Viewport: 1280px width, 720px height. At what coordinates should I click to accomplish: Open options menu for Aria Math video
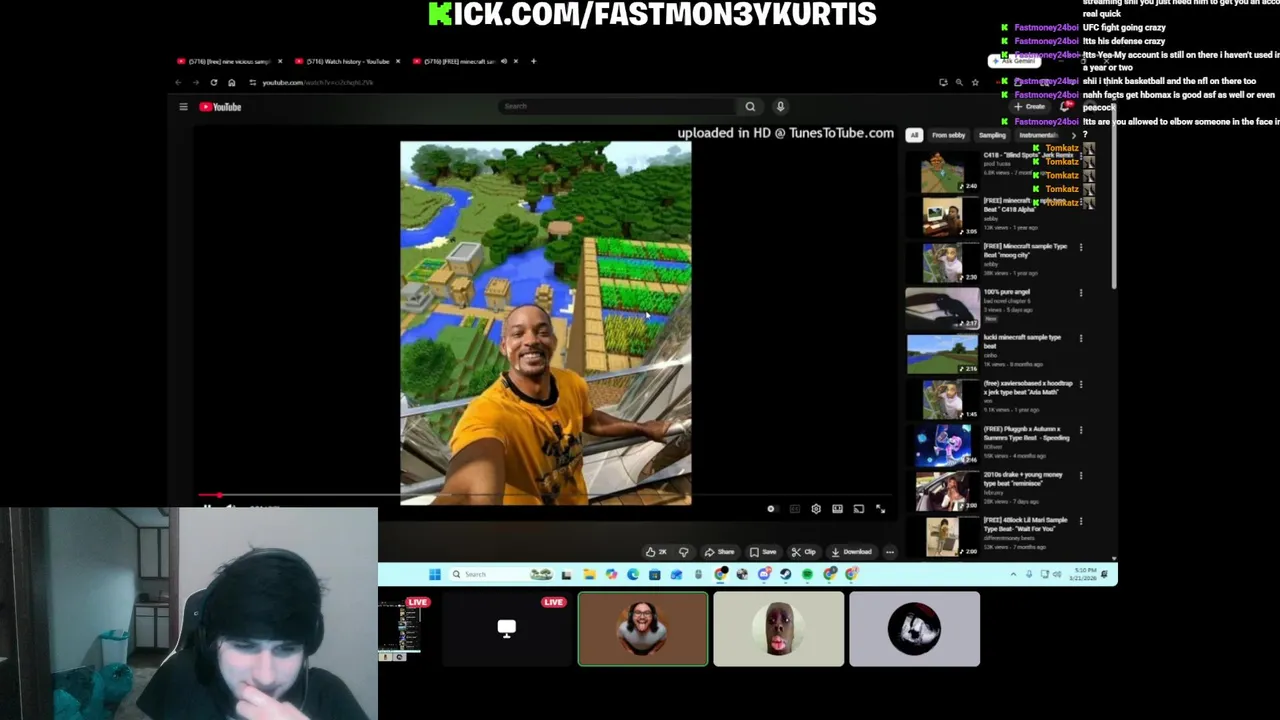tap(1081, 384)
